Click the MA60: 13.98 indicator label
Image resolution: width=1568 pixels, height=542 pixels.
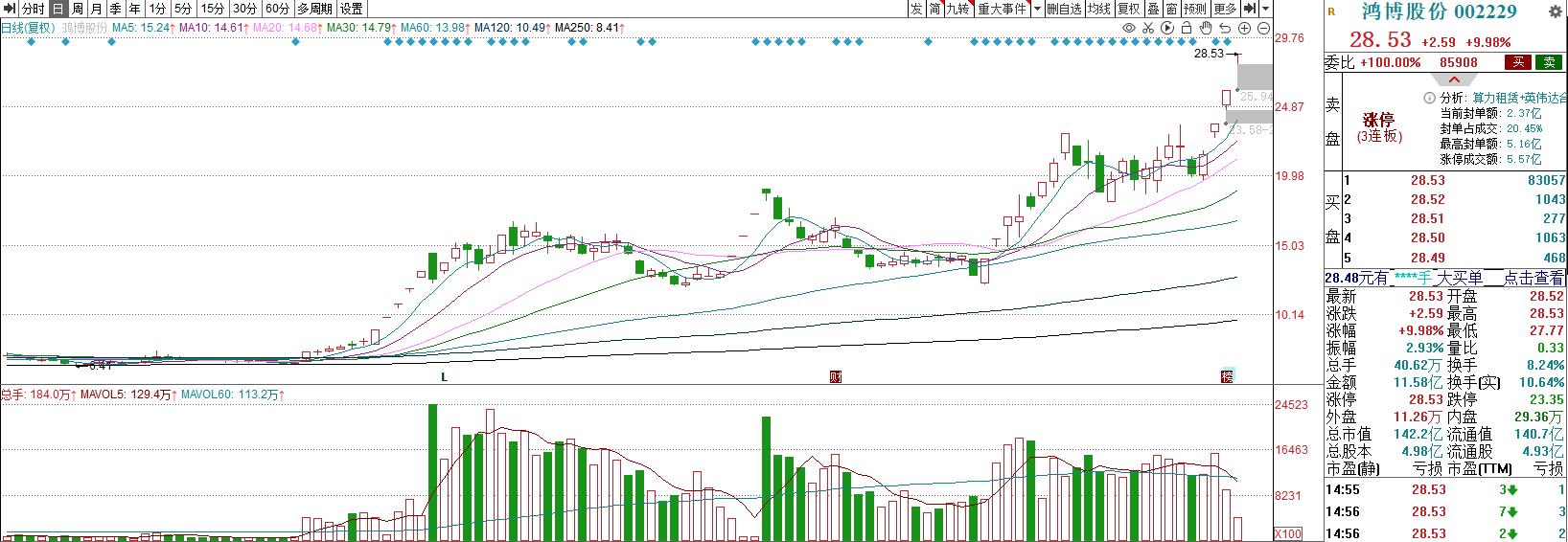tap(434, 29)
